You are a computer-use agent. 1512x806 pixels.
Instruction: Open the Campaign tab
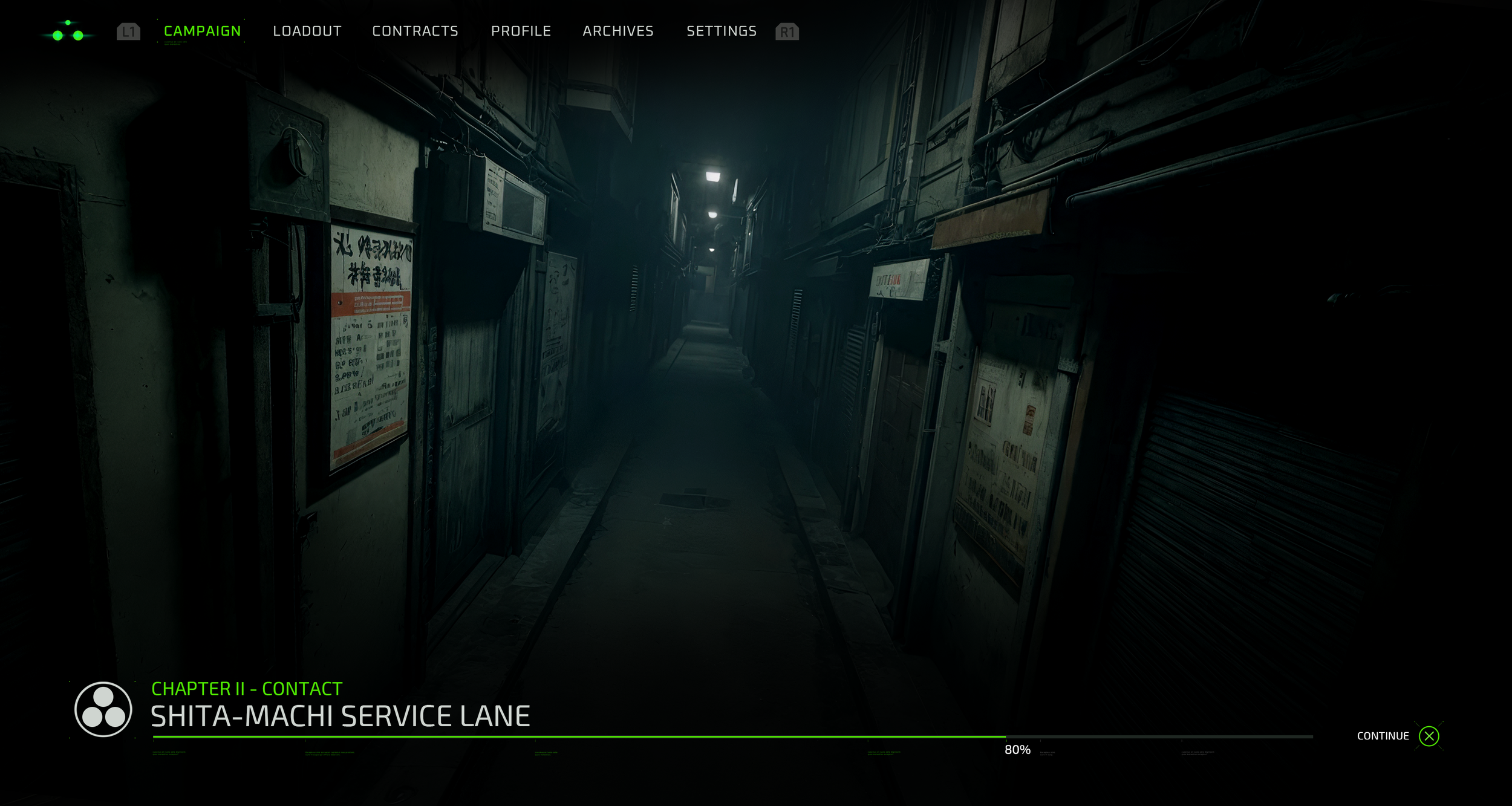click(202, 31)
